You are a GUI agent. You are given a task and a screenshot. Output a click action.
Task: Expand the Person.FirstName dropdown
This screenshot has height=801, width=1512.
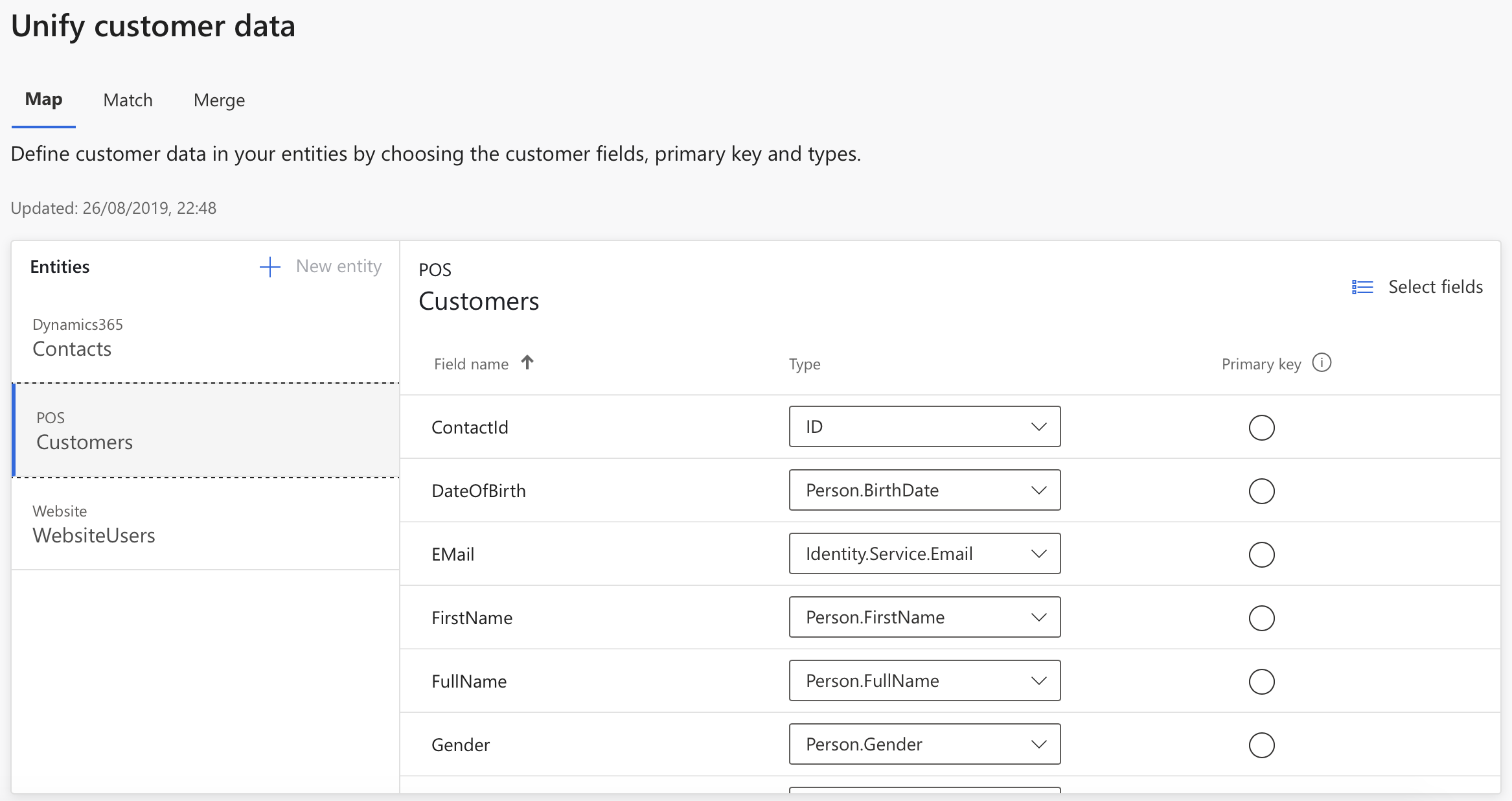924,617
